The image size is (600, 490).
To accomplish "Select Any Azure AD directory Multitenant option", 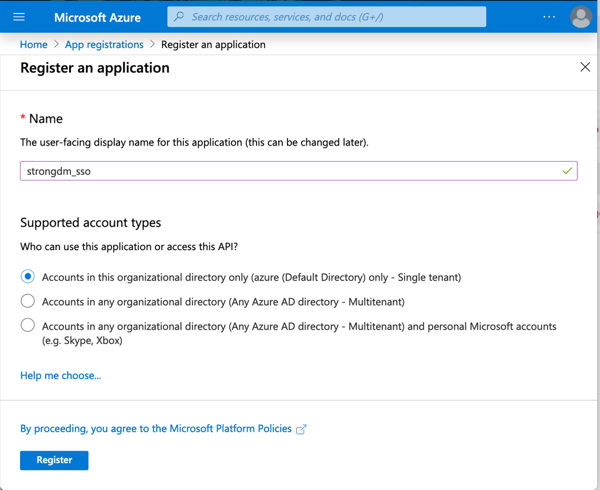I will (28, 301).
